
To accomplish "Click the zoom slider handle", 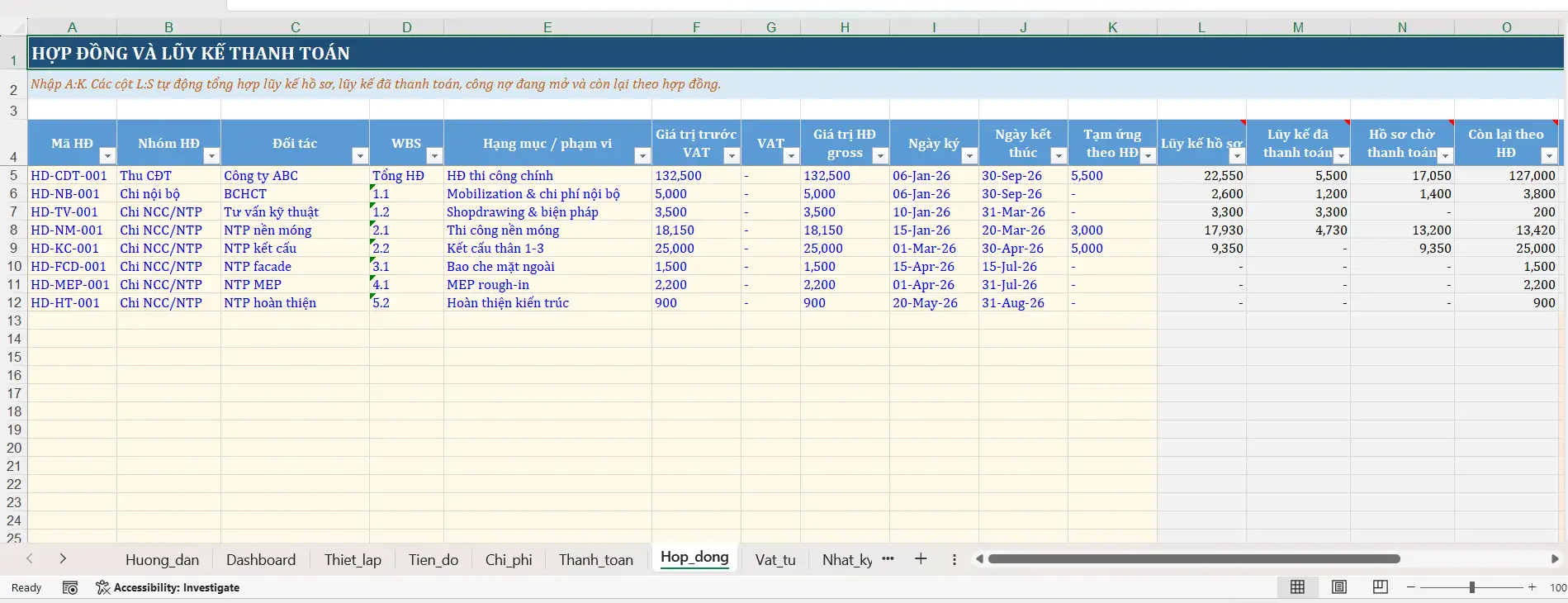I will pos(1471,587).
